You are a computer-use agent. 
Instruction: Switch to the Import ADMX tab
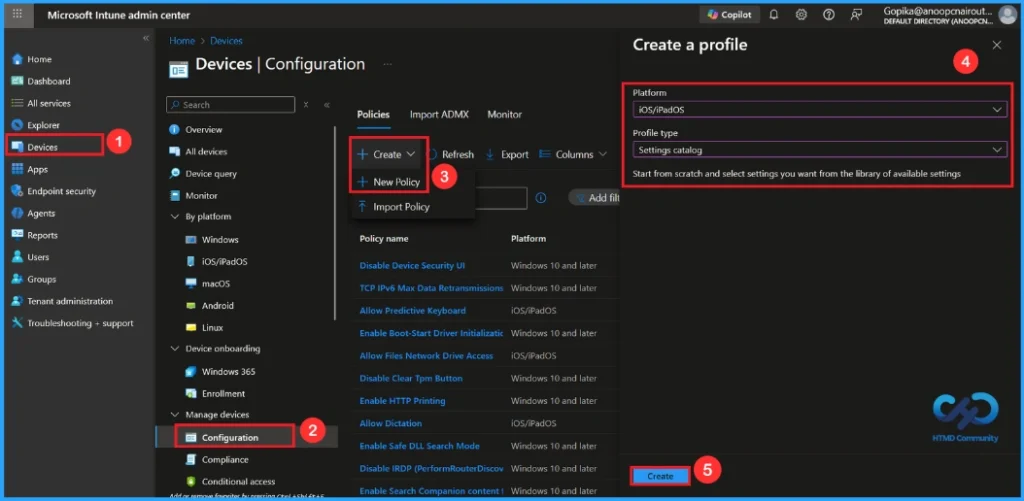pyautogui.click(x=440, y=114)
